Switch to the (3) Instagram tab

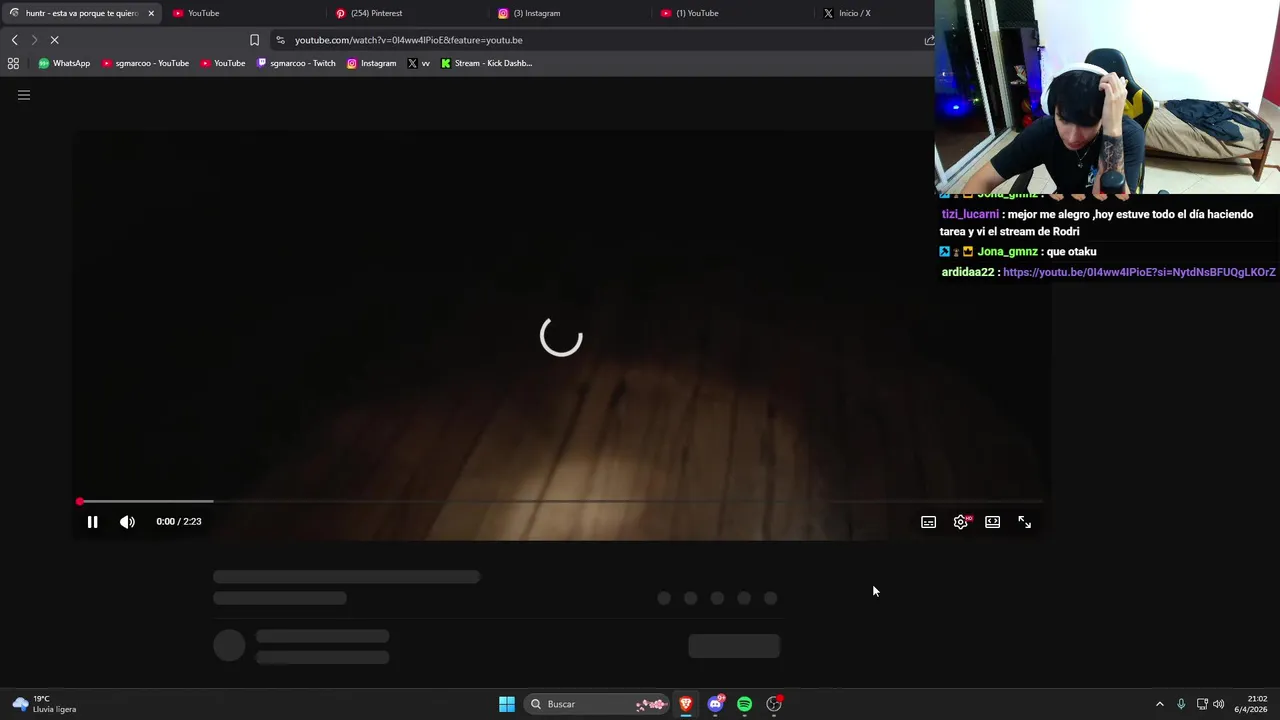coord(571,13)
